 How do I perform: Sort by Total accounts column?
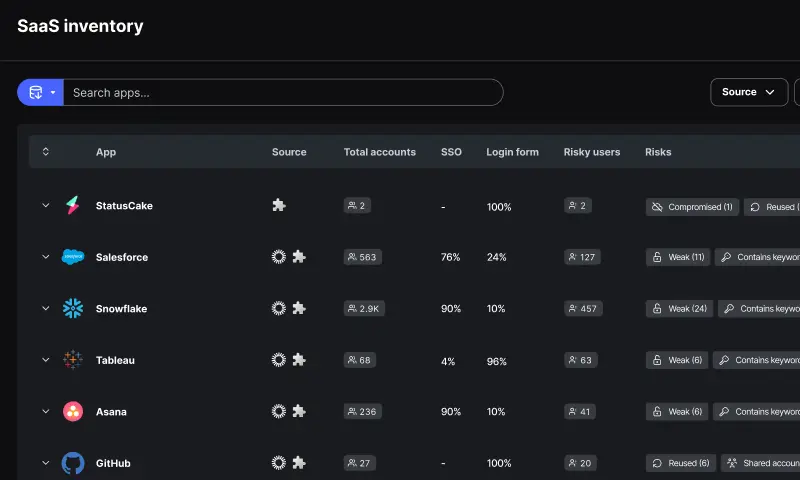pos(380,152)
